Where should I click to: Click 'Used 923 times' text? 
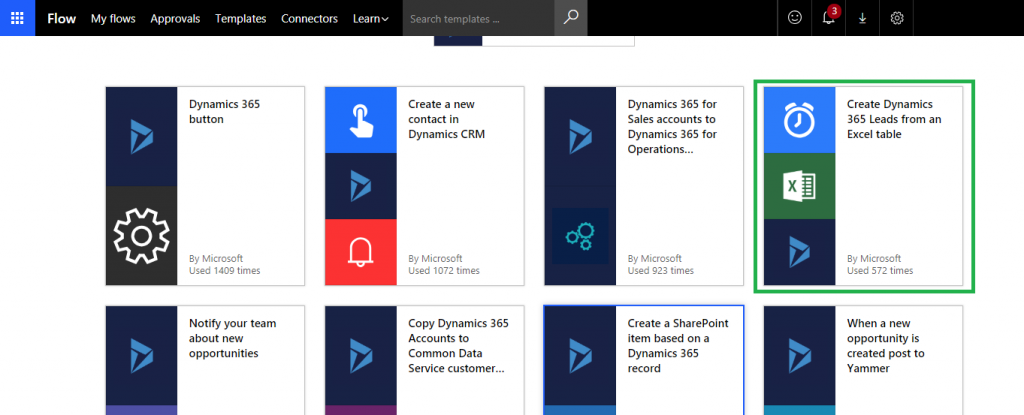[661, 271]
